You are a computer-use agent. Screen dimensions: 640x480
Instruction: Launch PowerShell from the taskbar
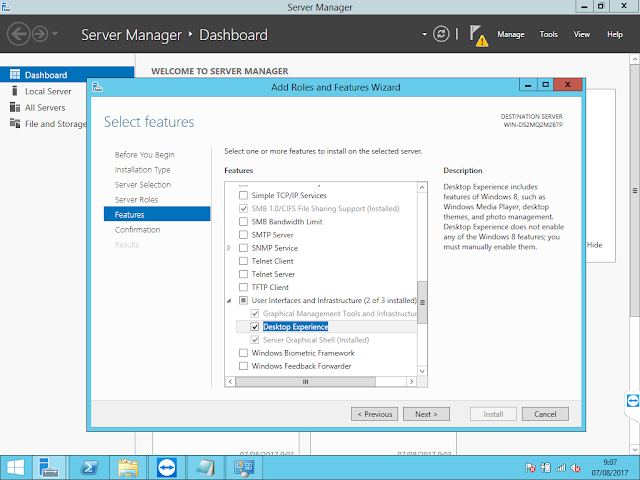(x=89, y=468)
